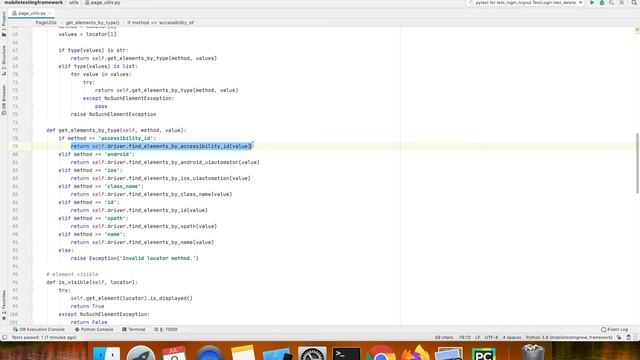The height and width of the screenshot is (360, 640).
Task: Open the Terminal tool window
Action: pos(133,329)
